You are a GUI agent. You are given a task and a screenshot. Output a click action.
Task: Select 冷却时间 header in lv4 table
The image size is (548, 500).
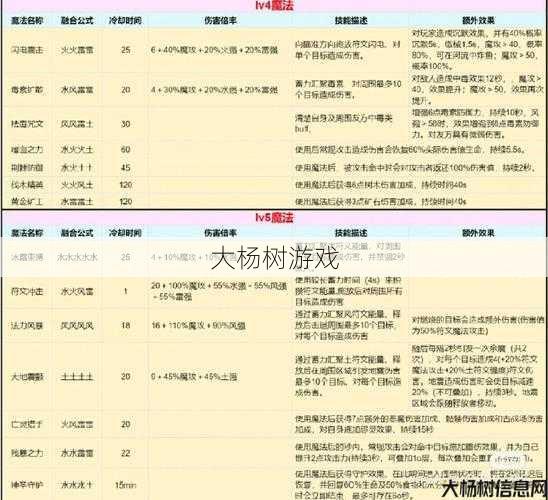click(x=125, y=21)
